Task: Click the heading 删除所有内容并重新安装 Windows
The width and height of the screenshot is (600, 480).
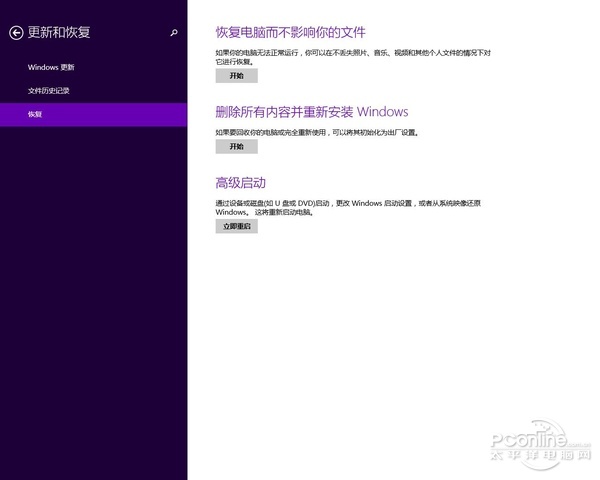Action: (x=312, y=112)
